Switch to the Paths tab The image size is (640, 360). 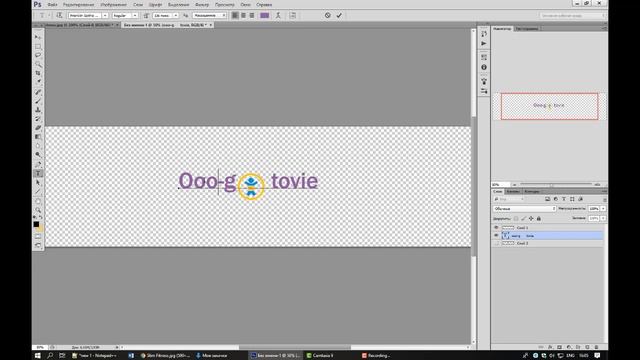click(532, 191)
